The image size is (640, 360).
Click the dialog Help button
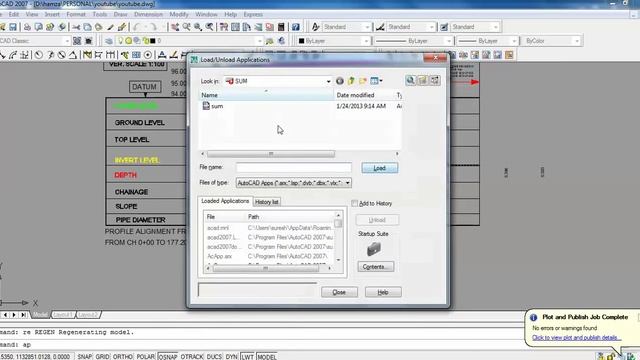coord(383,292)
